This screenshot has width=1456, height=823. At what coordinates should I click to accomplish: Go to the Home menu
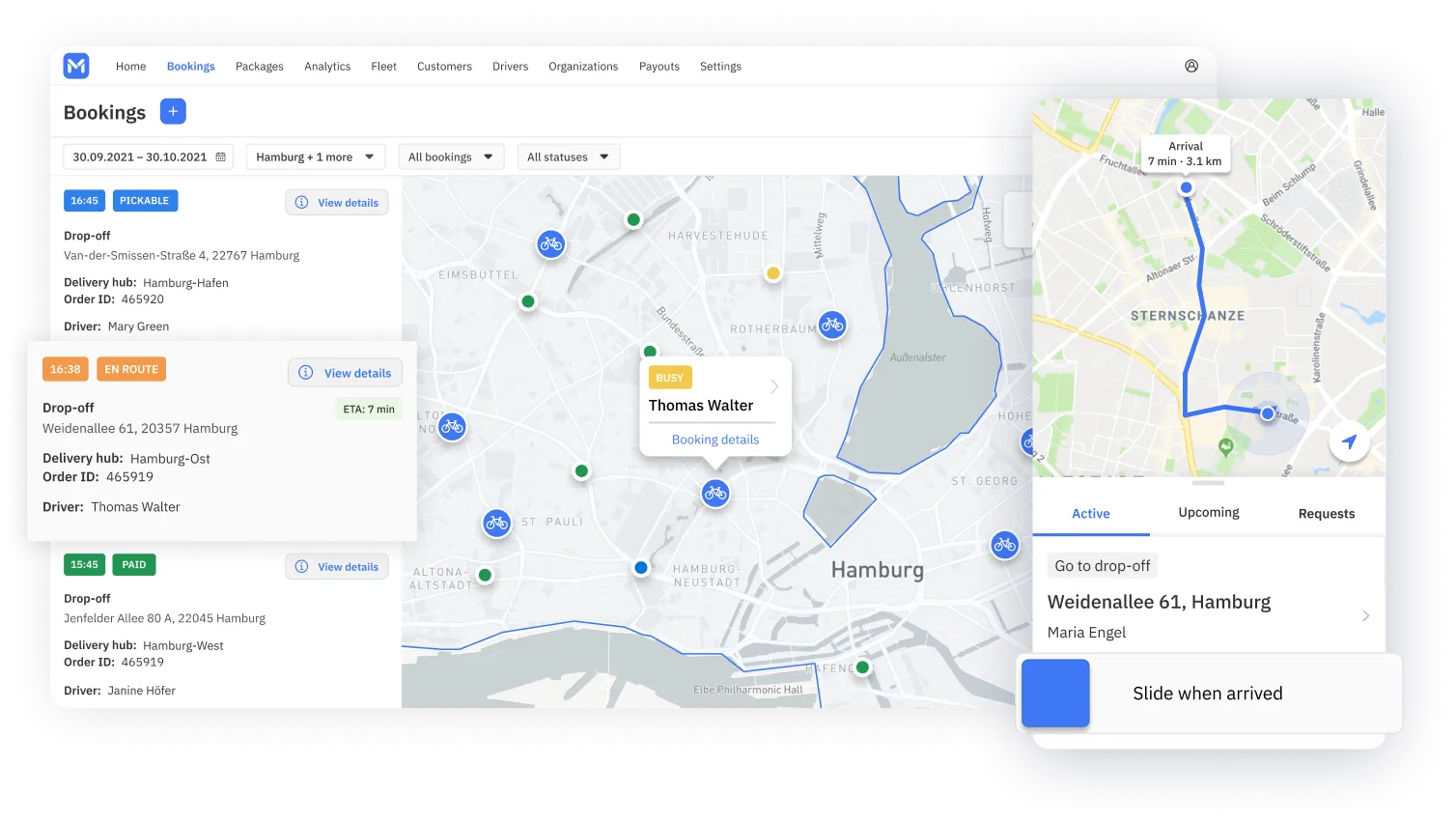(x=131, y=67)
